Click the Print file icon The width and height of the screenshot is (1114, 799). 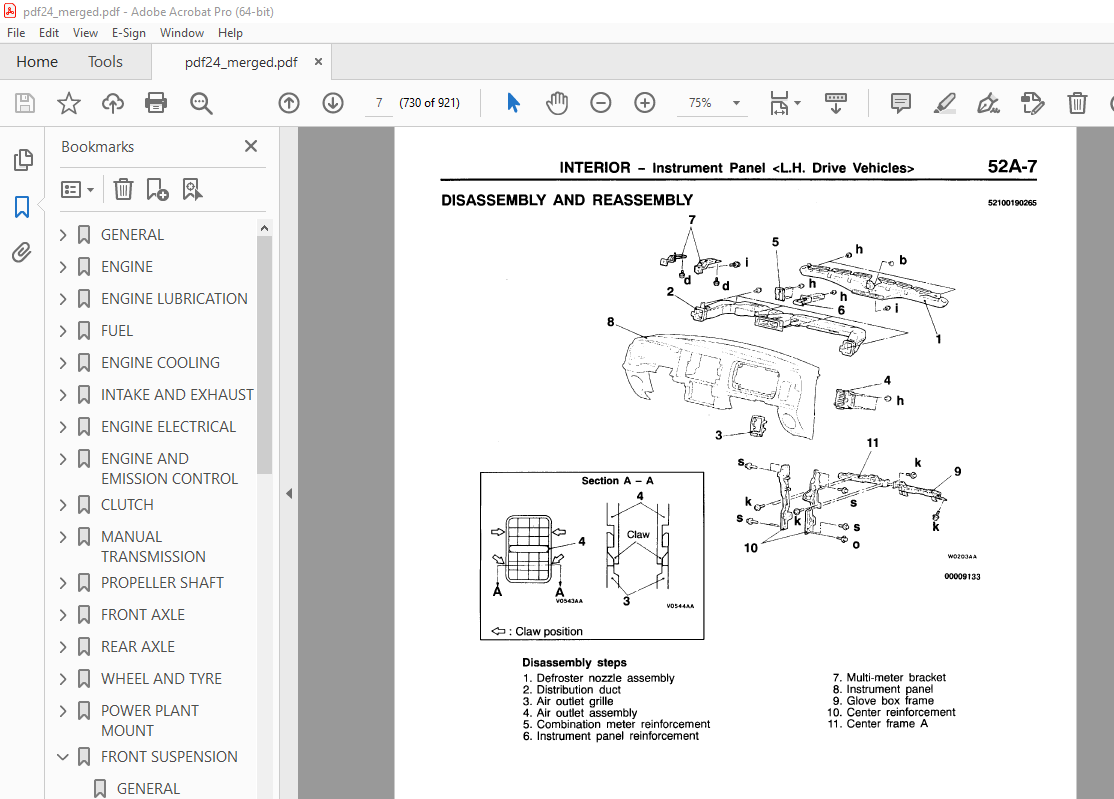coord(156,103)
